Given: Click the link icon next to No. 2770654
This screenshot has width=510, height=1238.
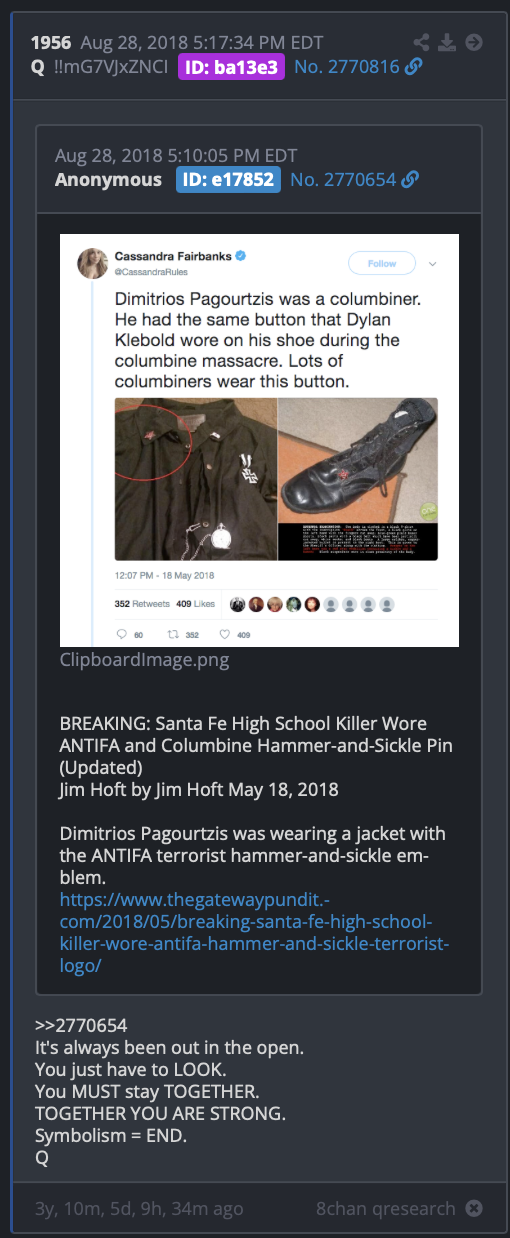Looking at the screenshot, I should point(409,180).
